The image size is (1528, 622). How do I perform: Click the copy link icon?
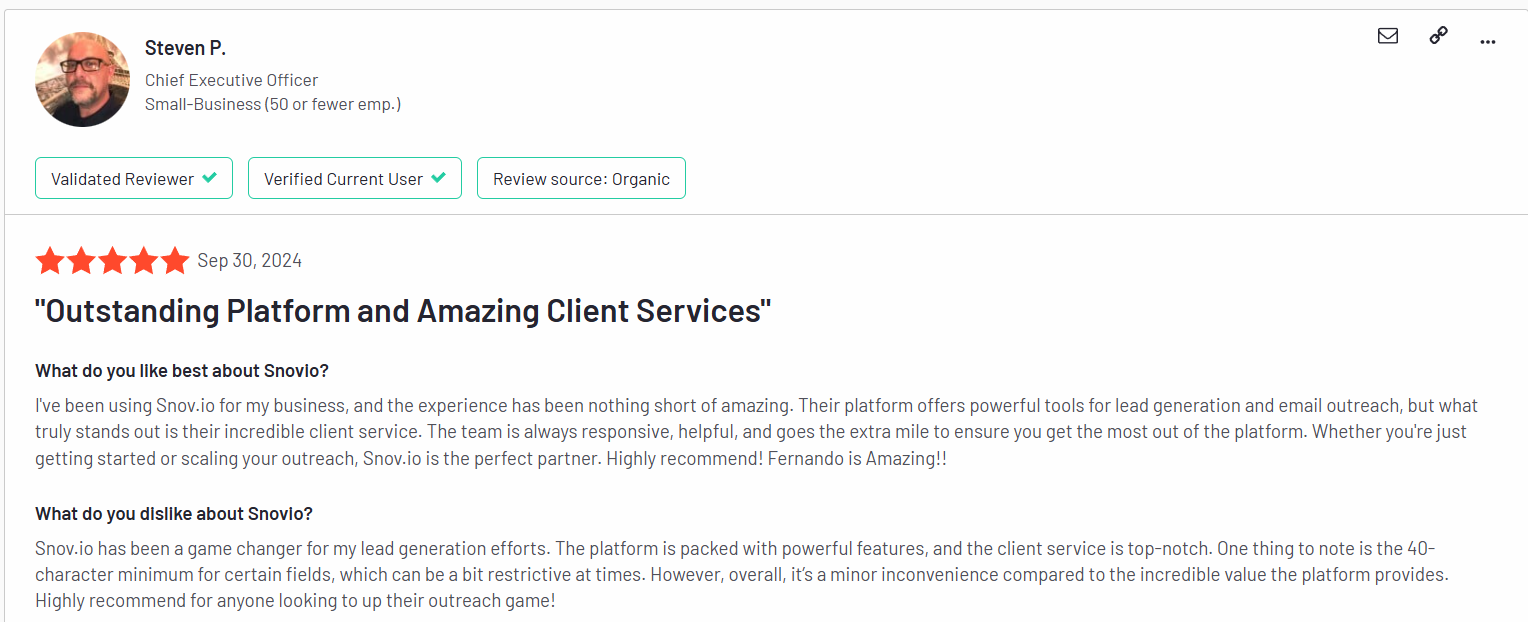click(x=1438, y=35)
